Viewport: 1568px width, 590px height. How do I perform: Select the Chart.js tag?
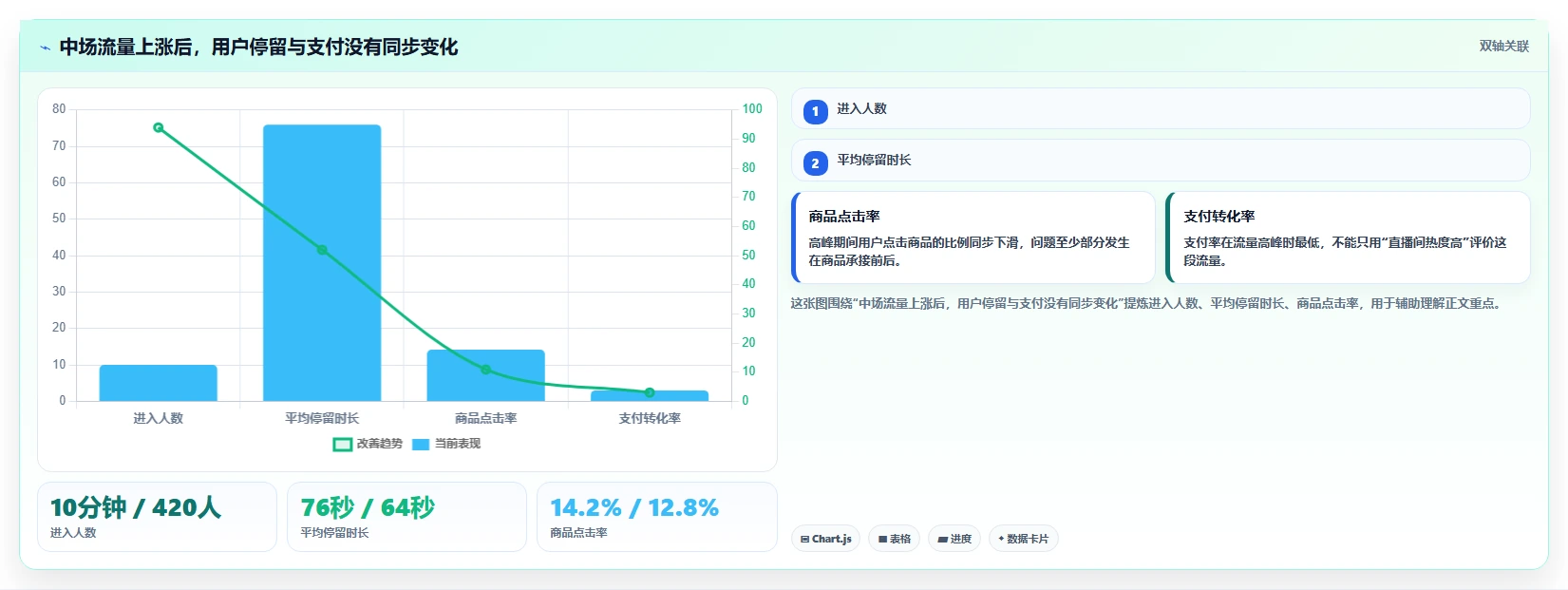pos(825,539)
